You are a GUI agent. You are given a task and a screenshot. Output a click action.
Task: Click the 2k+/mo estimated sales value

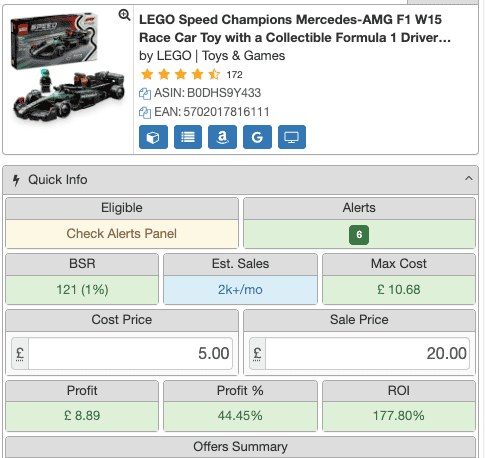pyautogui.click(x=240, y=290)
